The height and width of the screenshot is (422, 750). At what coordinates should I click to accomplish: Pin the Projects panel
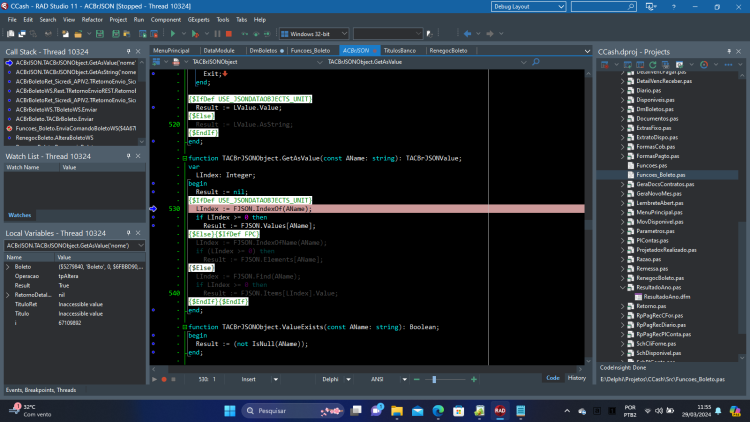[x=729, y=51]
